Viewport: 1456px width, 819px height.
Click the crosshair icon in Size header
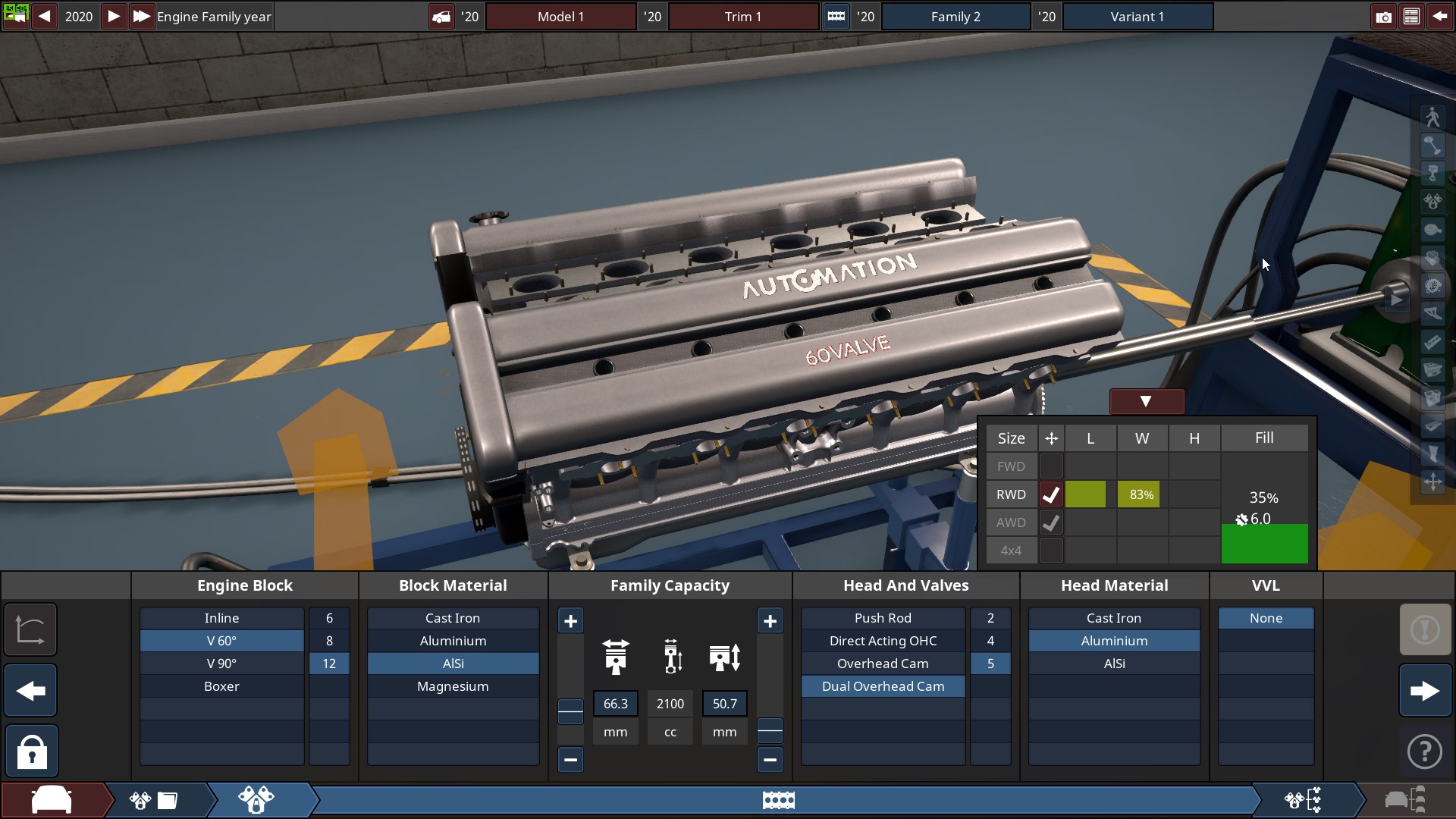point(1051,438)
